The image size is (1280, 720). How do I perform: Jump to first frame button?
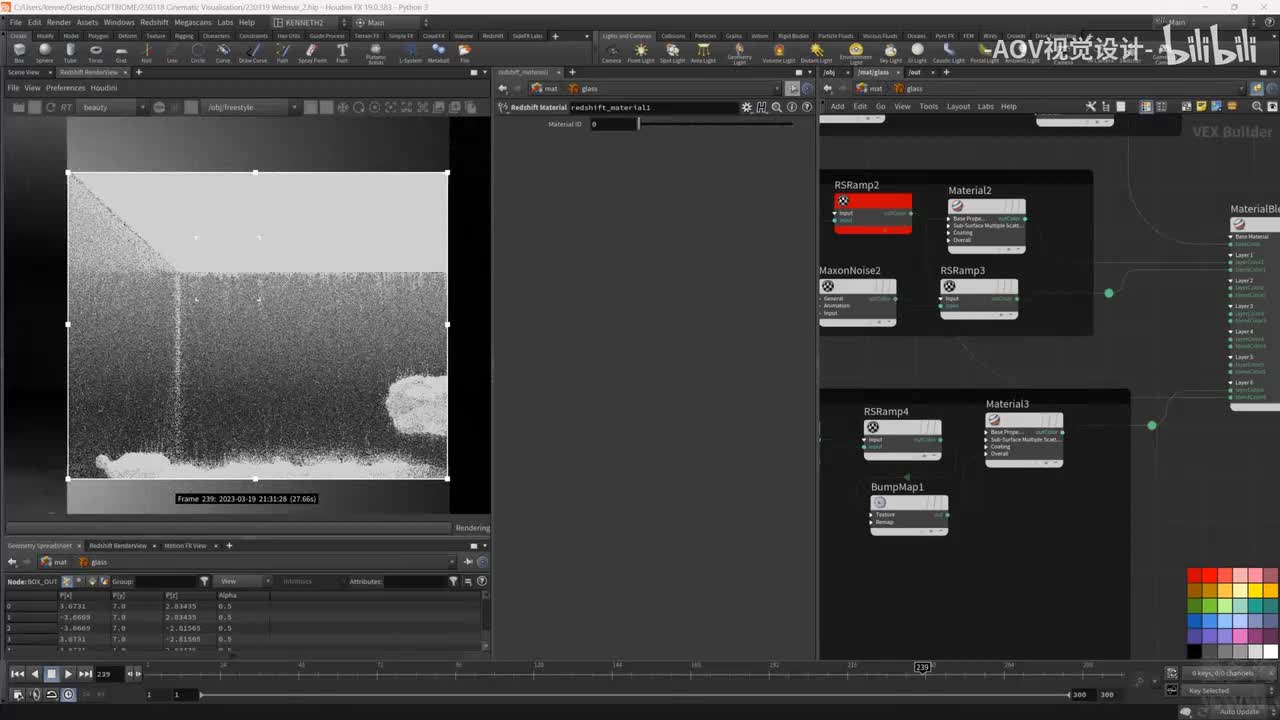click(x=17, y=674)
